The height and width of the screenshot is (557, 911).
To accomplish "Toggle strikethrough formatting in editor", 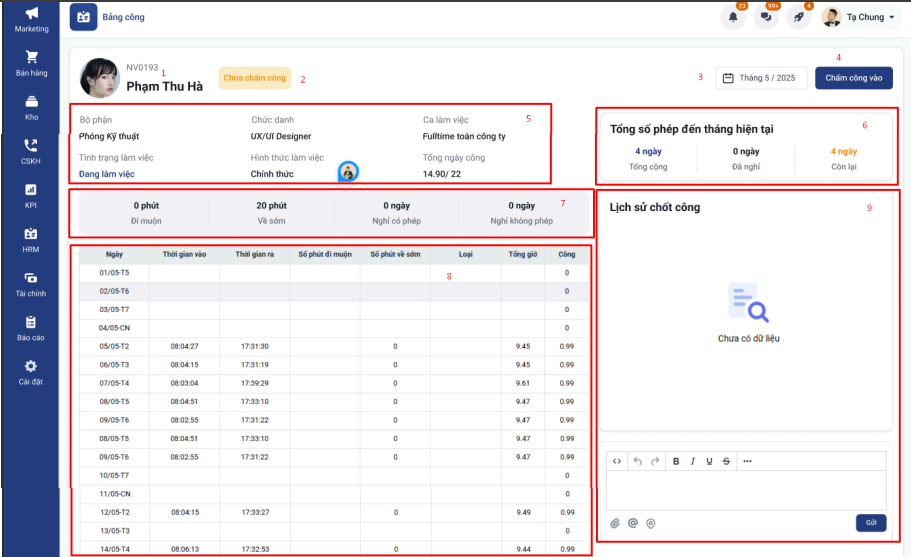I will click(x=725, y=461).
